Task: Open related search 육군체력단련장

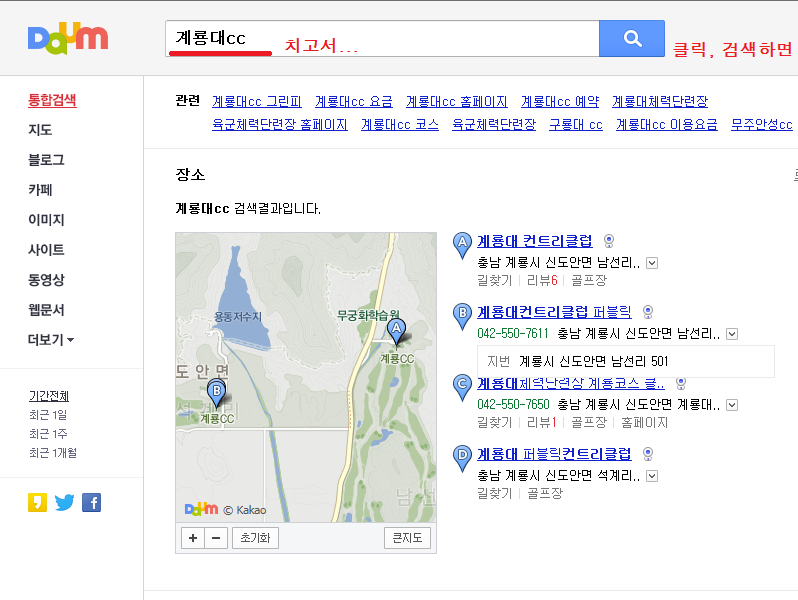Action: pos(494,124)
